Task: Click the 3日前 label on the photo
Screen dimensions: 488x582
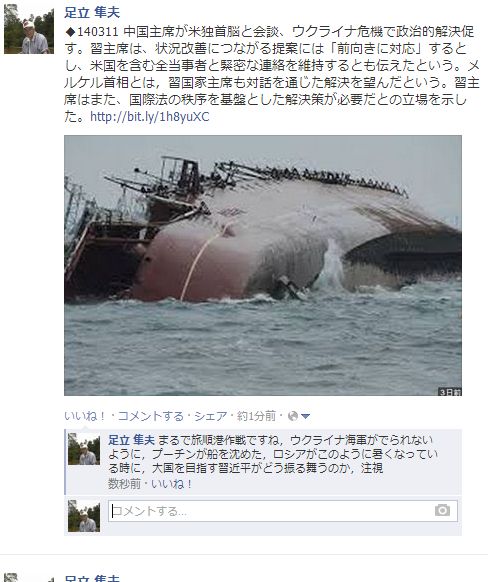Action: coord(450,392)
